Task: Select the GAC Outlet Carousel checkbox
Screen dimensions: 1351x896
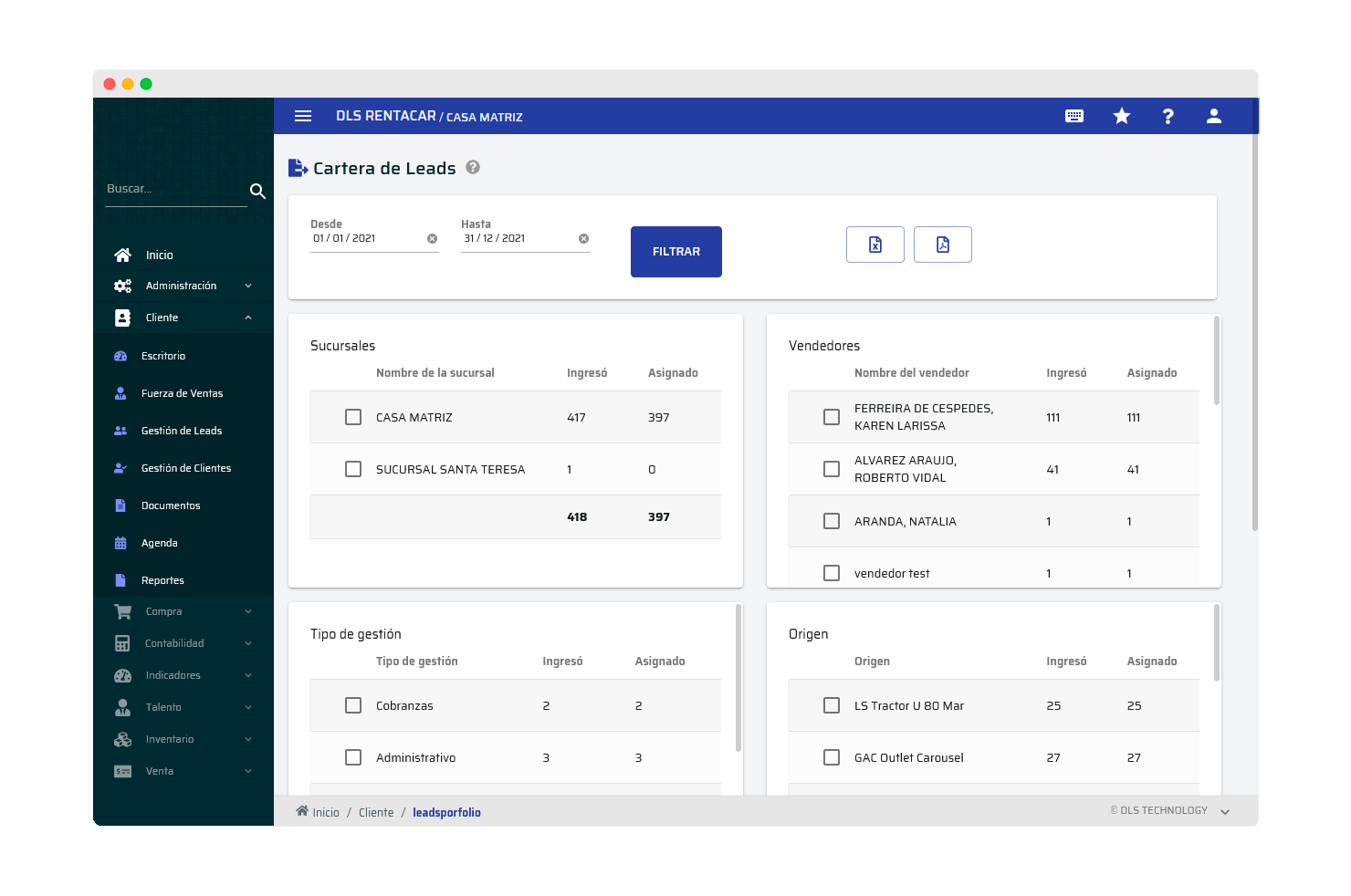Action: [x=832, y=757]
